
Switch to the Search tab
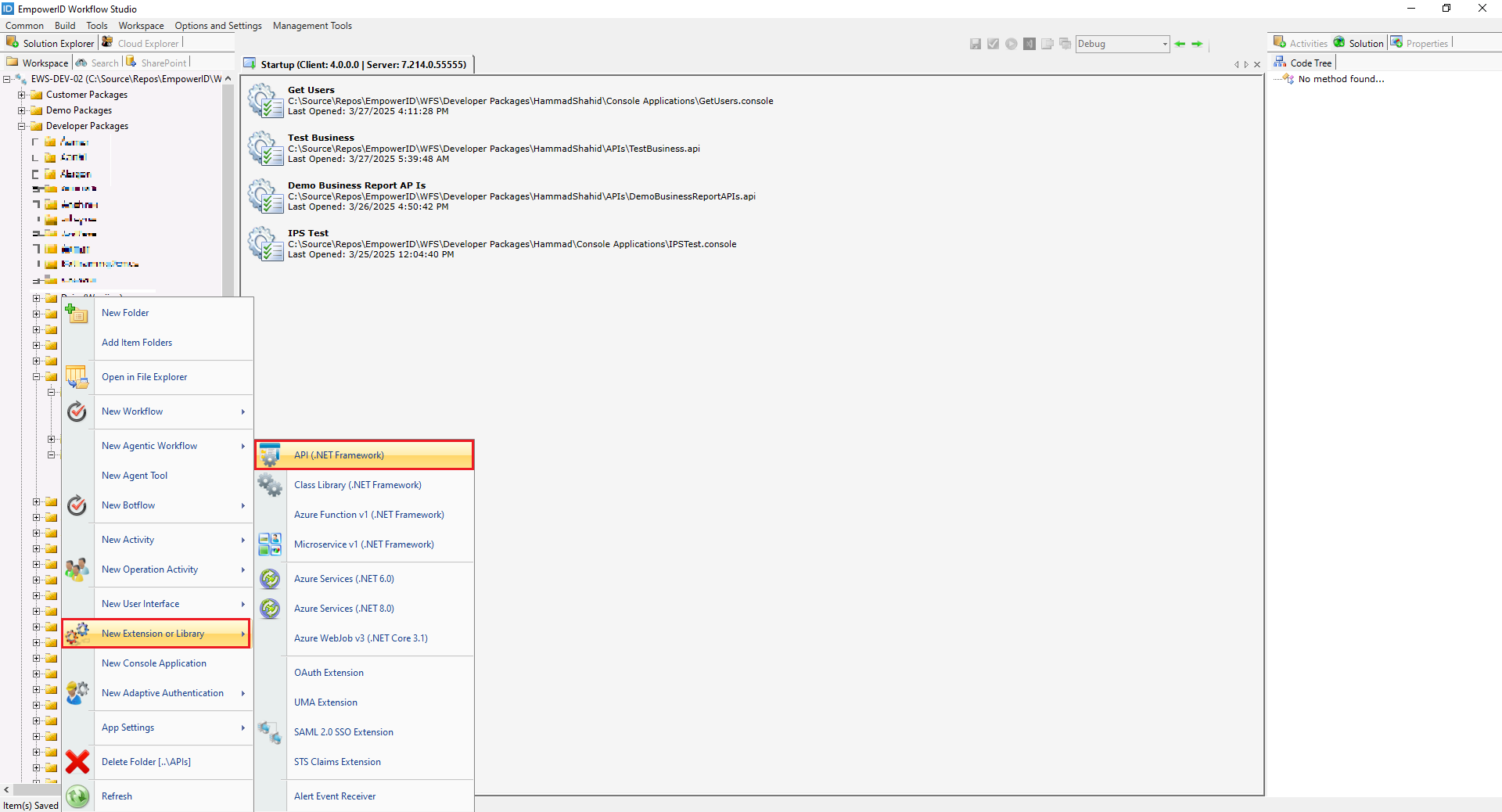[98, 63]
